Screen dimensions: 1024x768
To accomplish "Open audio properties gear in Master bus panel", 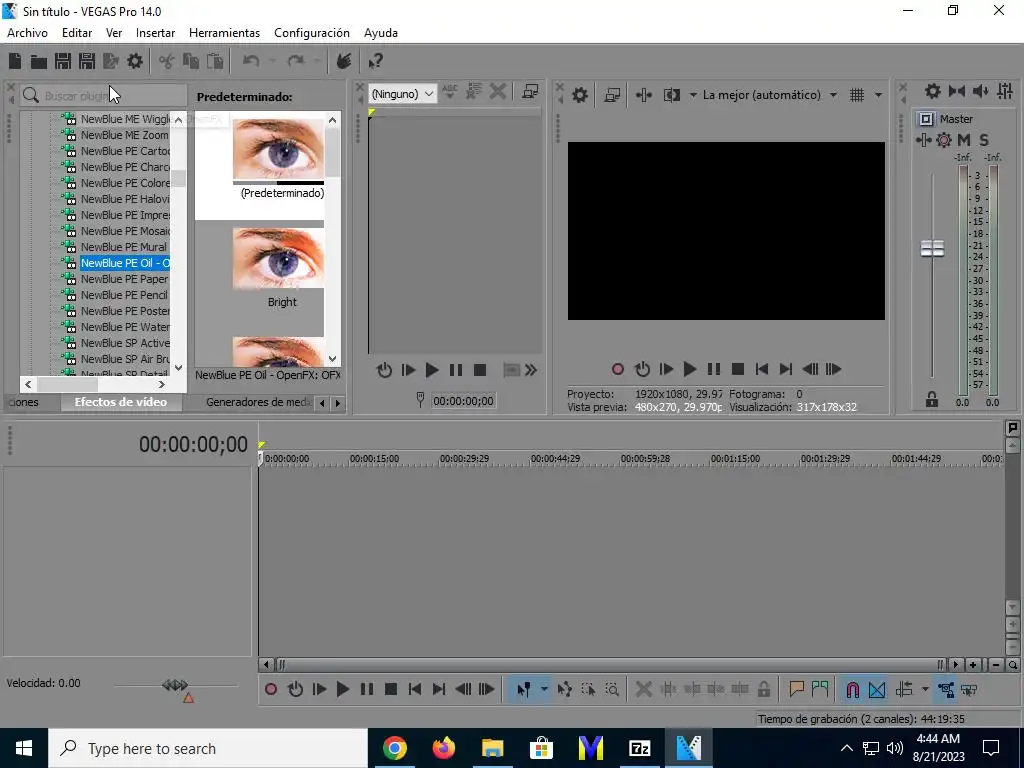I will click(x=933, y=91).
